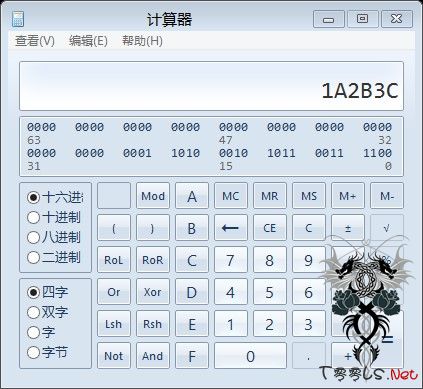Click the RoL rotate left button

point(114,260)
